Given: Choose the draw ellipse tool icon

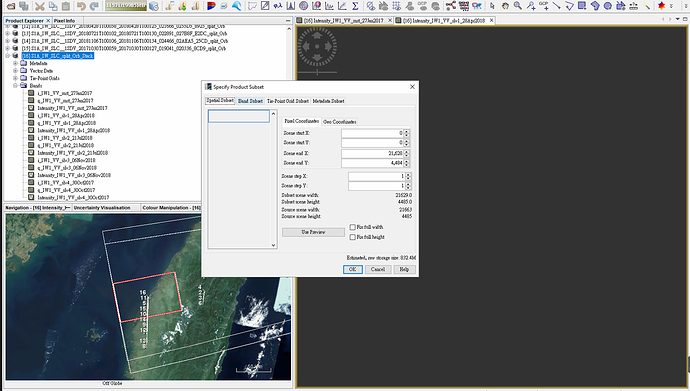Looking at the screenshot, I should coord(608,6).
